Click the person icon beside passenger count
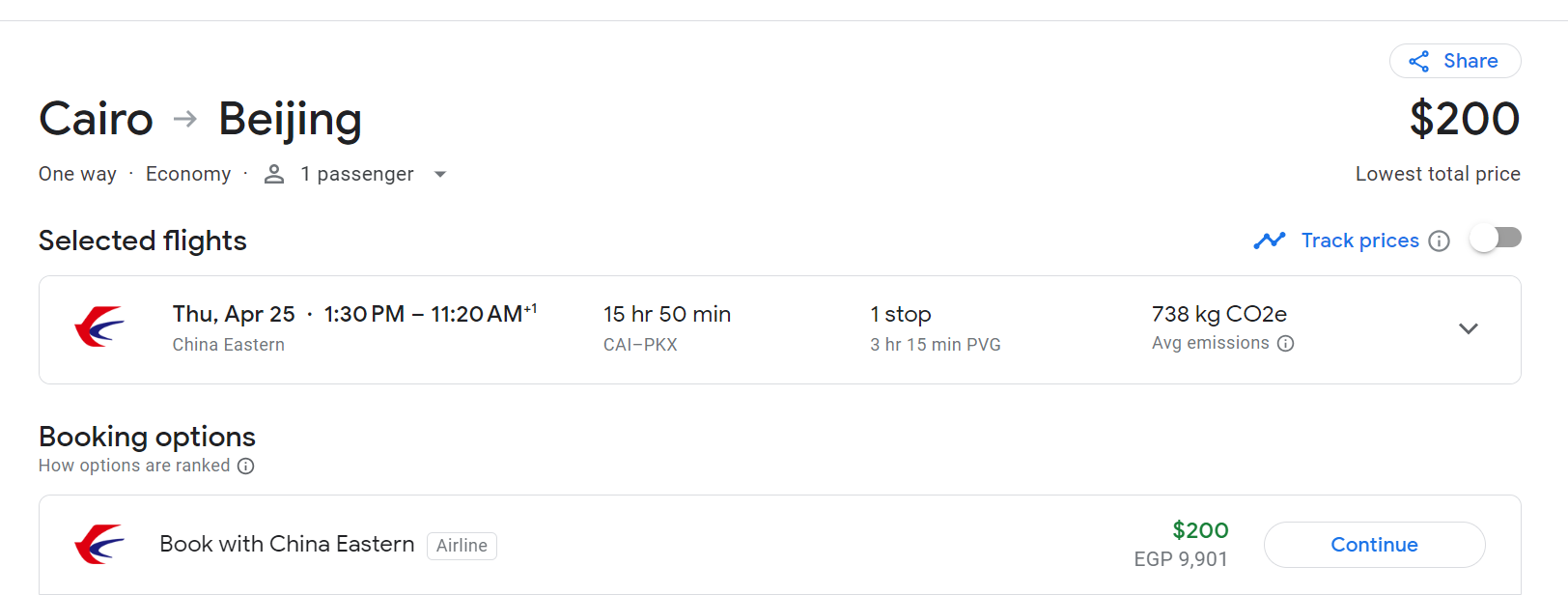The image size is (1568, 595). pos(274,174)
